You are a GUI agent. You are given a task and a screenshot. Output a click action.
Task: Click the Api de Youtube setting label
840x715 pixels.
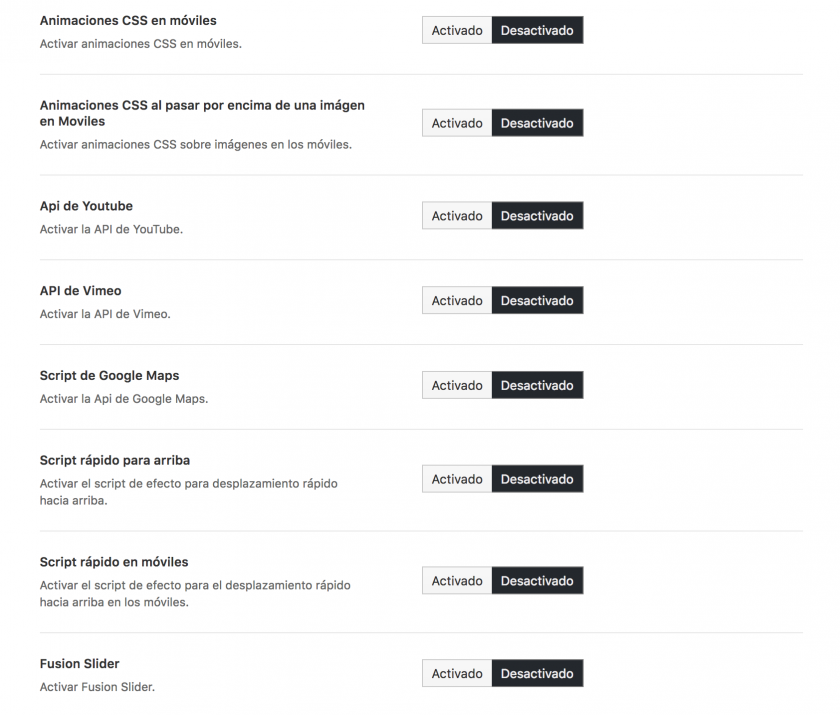86,206
